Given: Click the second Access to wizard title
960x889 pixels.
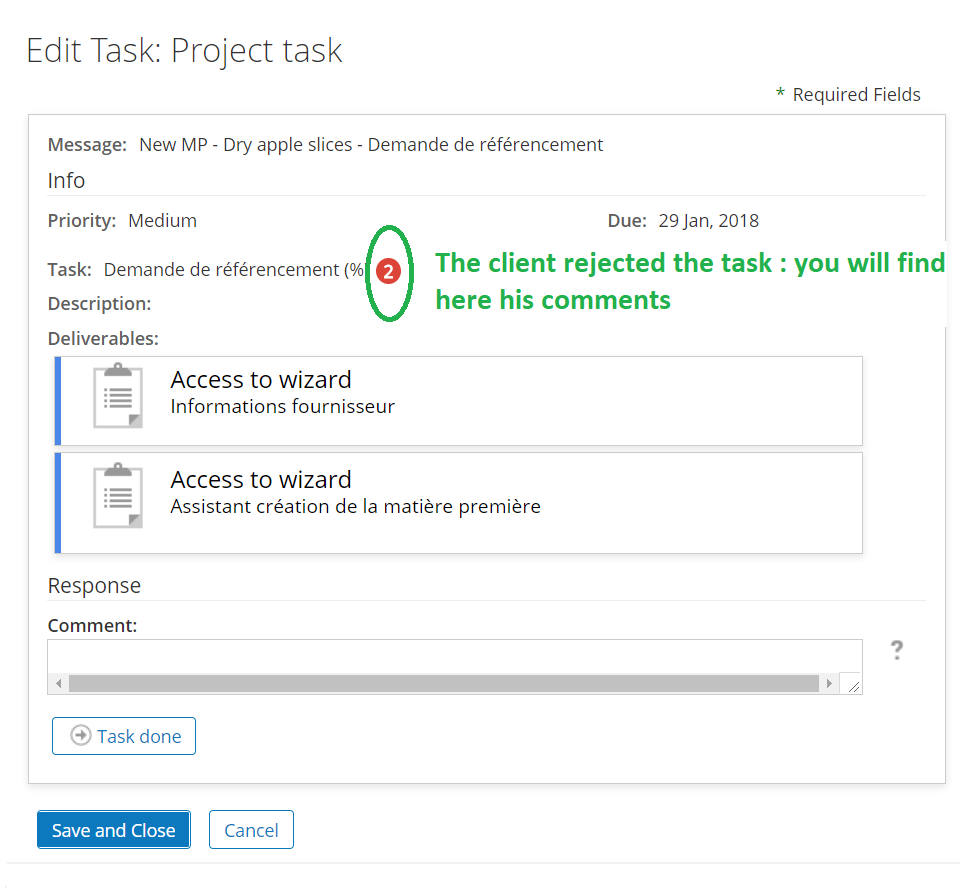Looking at the screenshot, I should pyautogui.click(x=261, y=479).
